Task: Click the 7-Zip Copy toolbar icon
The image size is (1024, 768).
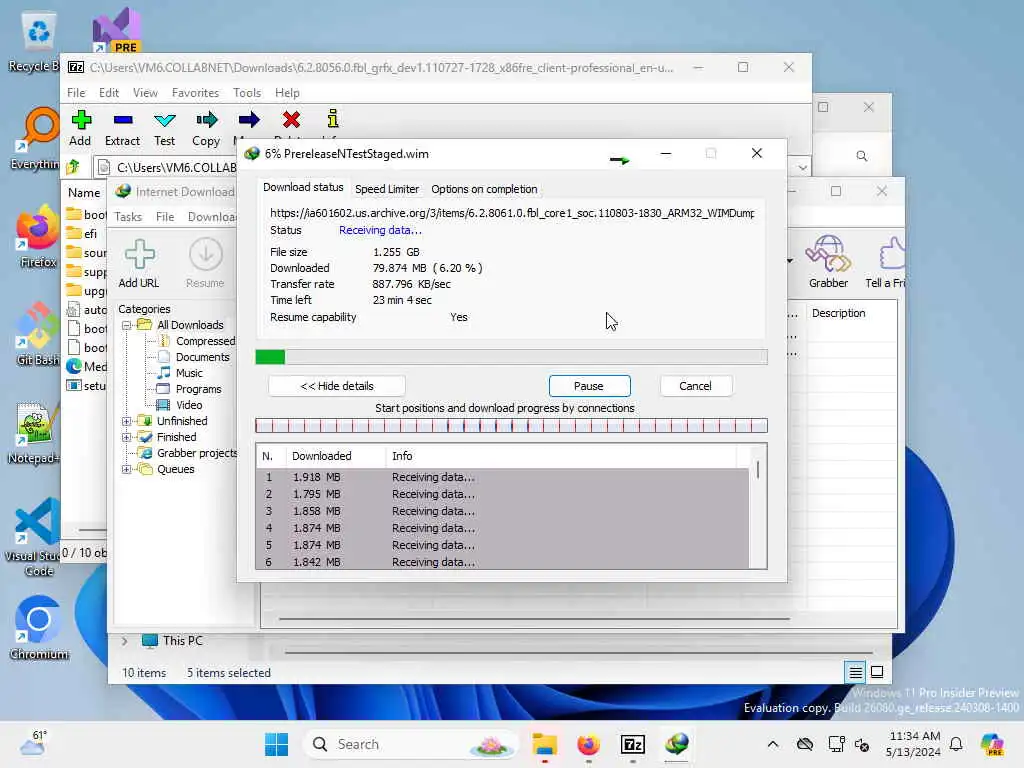Action: click(206, 120)
